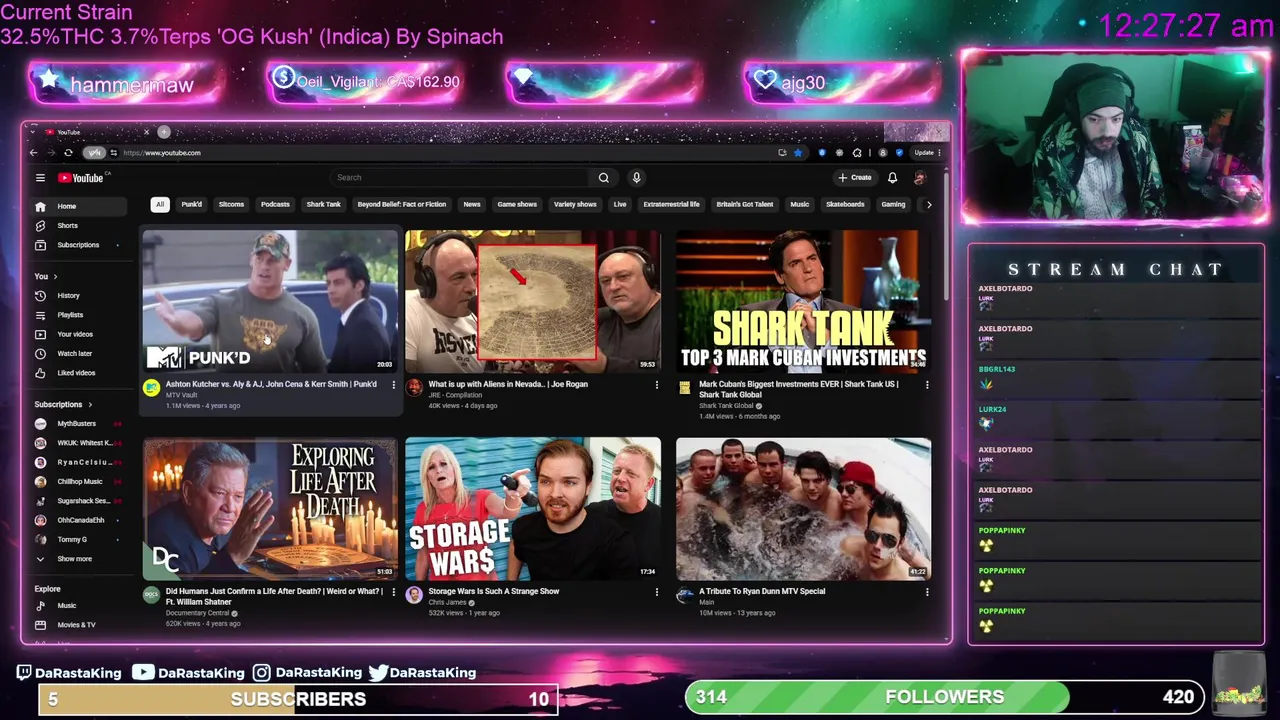Select the Punk'd category chip
Screen dimensions: 1280x720
[192, 204]
